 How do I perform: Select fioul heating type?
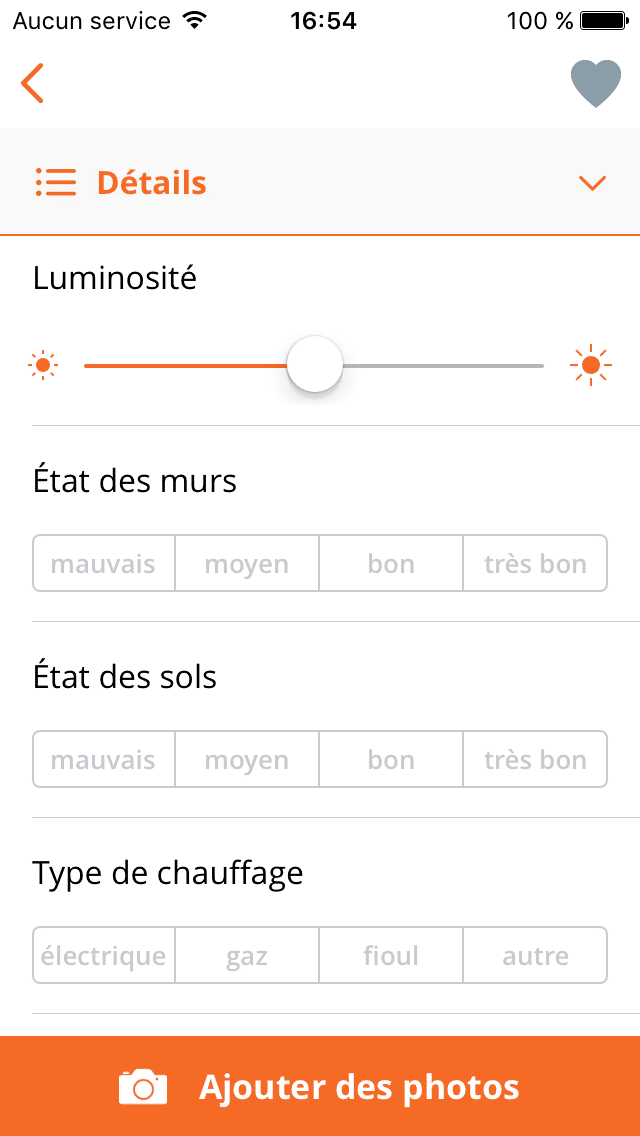[391, 956]
